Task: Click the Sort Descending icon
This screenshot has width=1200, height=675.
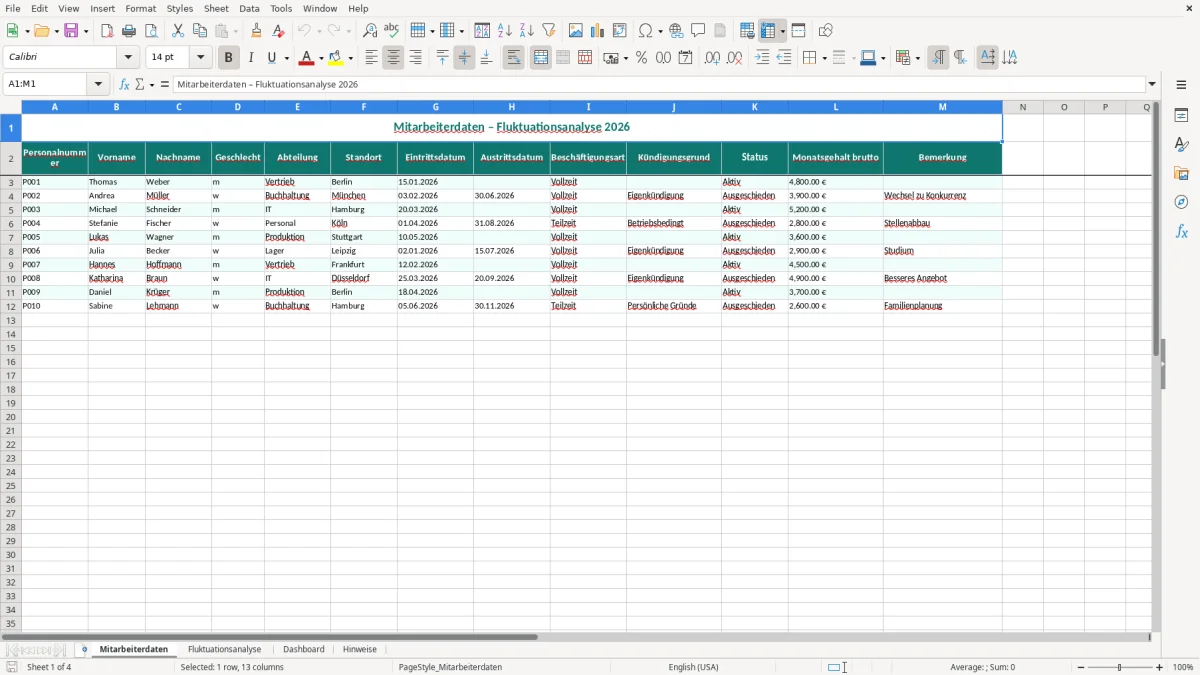Action: click(x=527, y=31)
